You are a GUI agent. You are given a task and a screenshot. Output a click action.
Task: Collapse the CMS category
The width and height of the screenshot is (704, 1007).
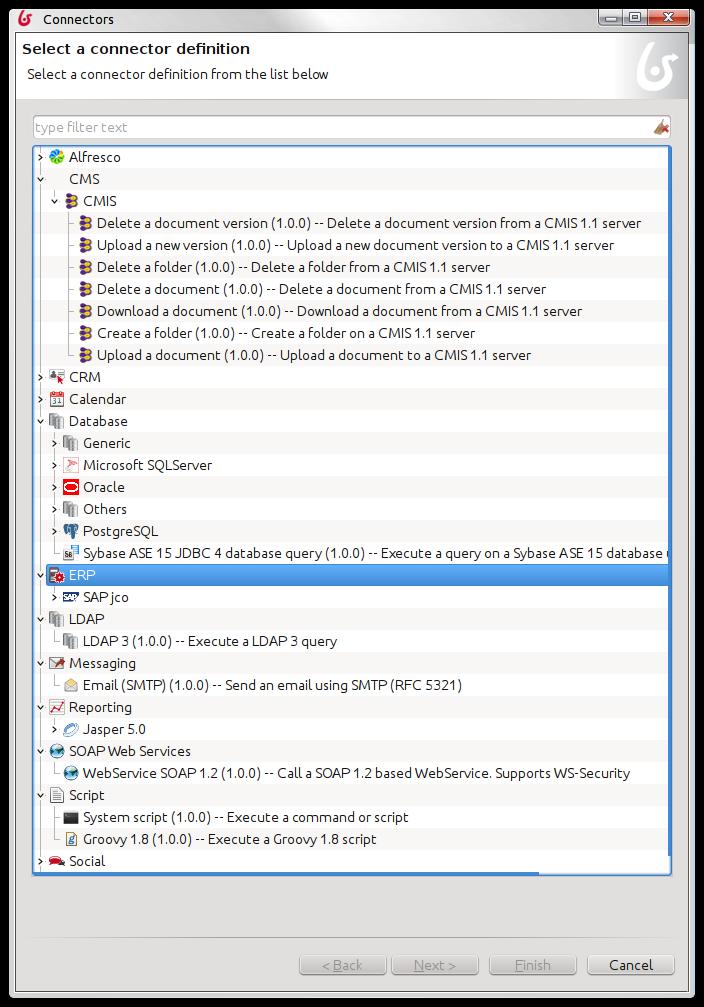coord(40,179)
